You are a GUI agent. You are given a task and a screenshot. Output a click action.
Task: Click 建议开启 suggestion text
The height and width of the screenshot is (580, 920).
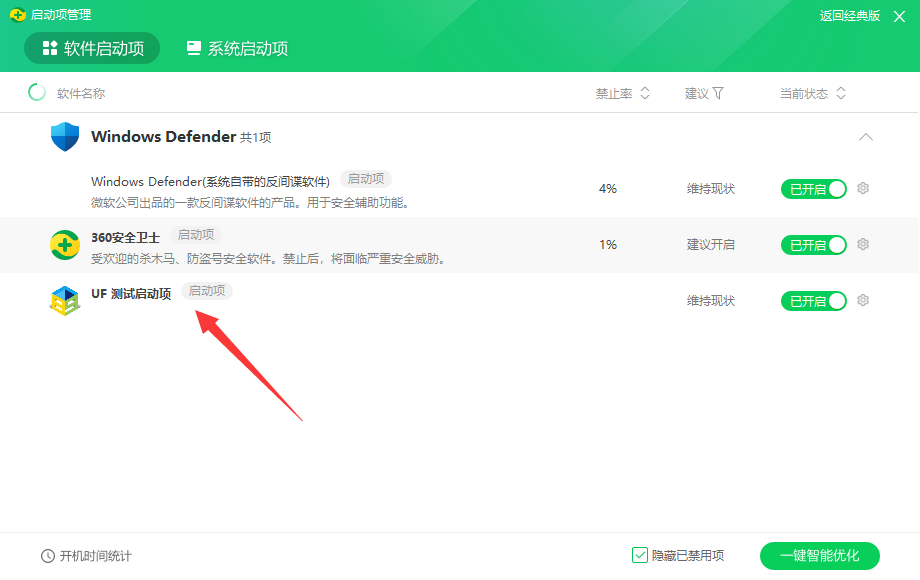(x=711, y=245)
